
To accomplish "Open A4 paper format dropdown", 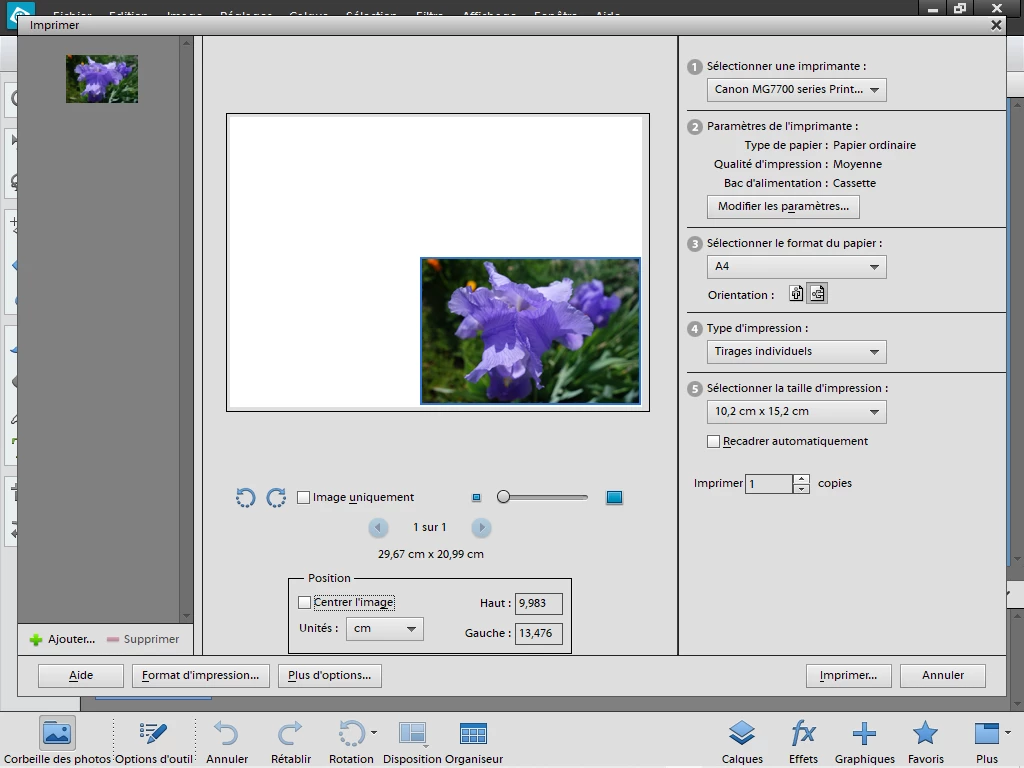I will click(x=797, y=266).
